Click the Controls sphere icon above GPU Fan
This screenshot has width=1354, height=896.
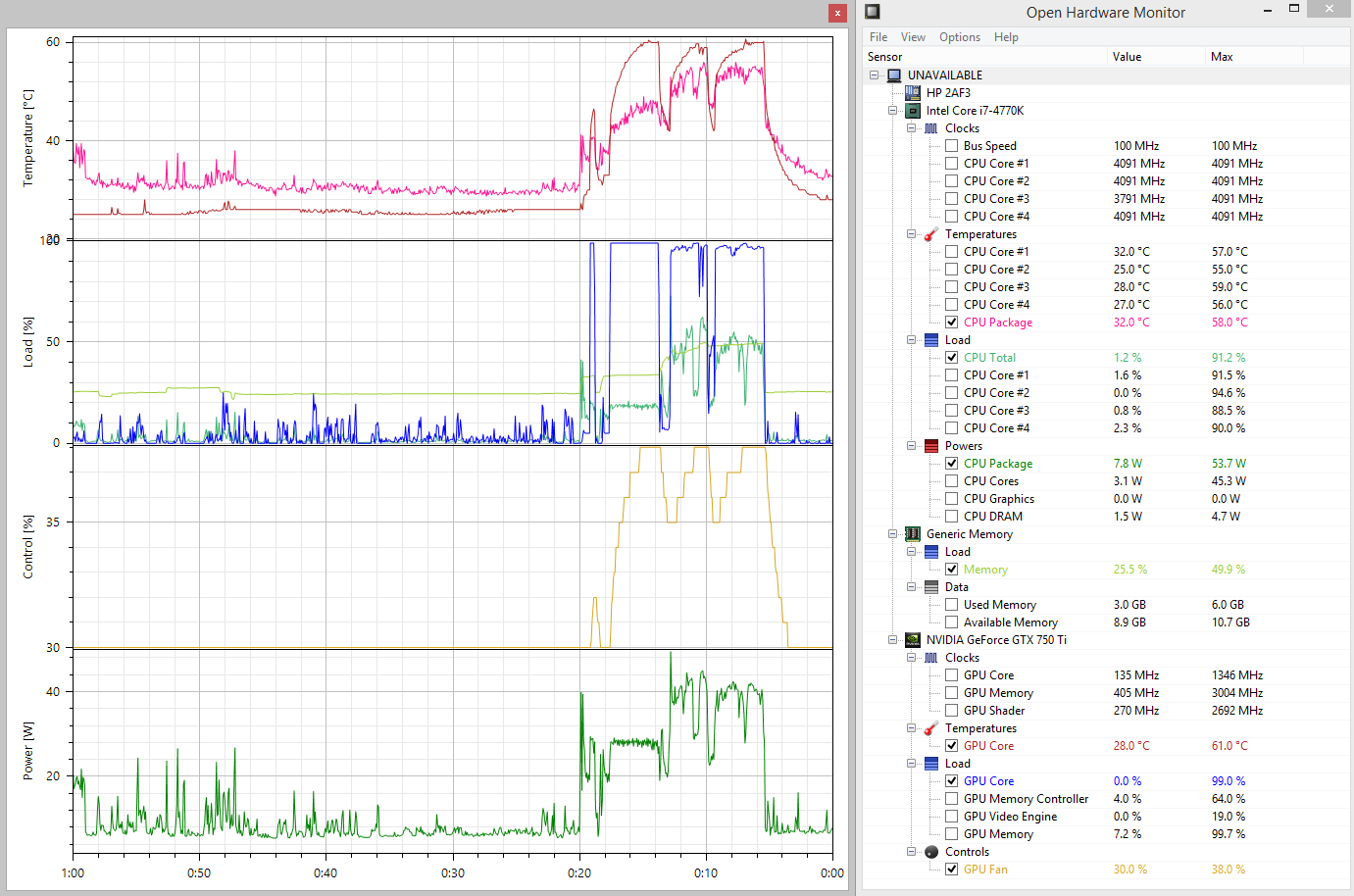pyautogui.click(x=930, y=851)
